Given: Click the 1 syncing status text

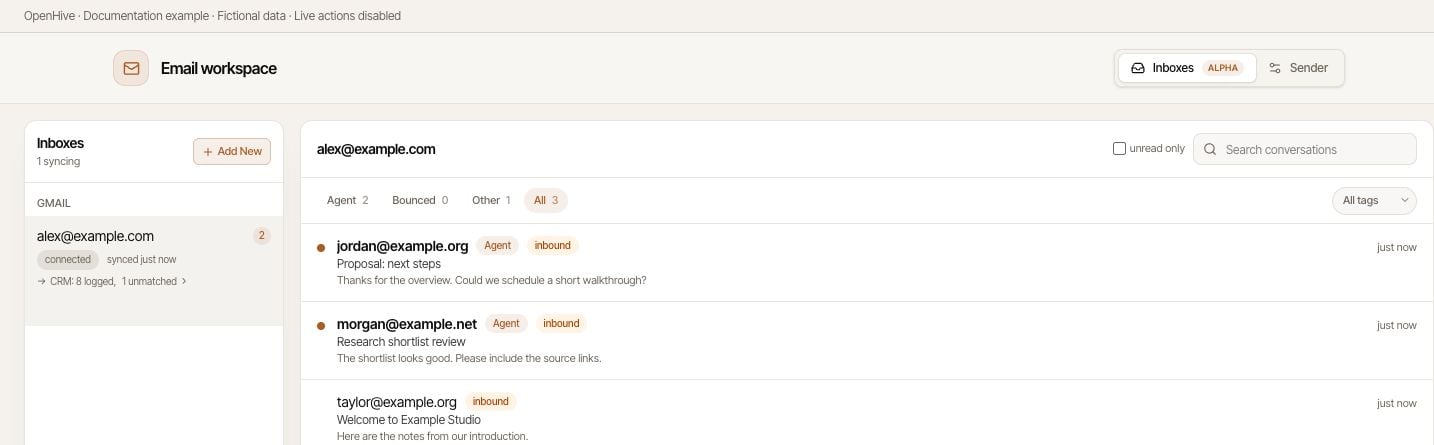Looking at the screenshot, I should tap(58, 161).
